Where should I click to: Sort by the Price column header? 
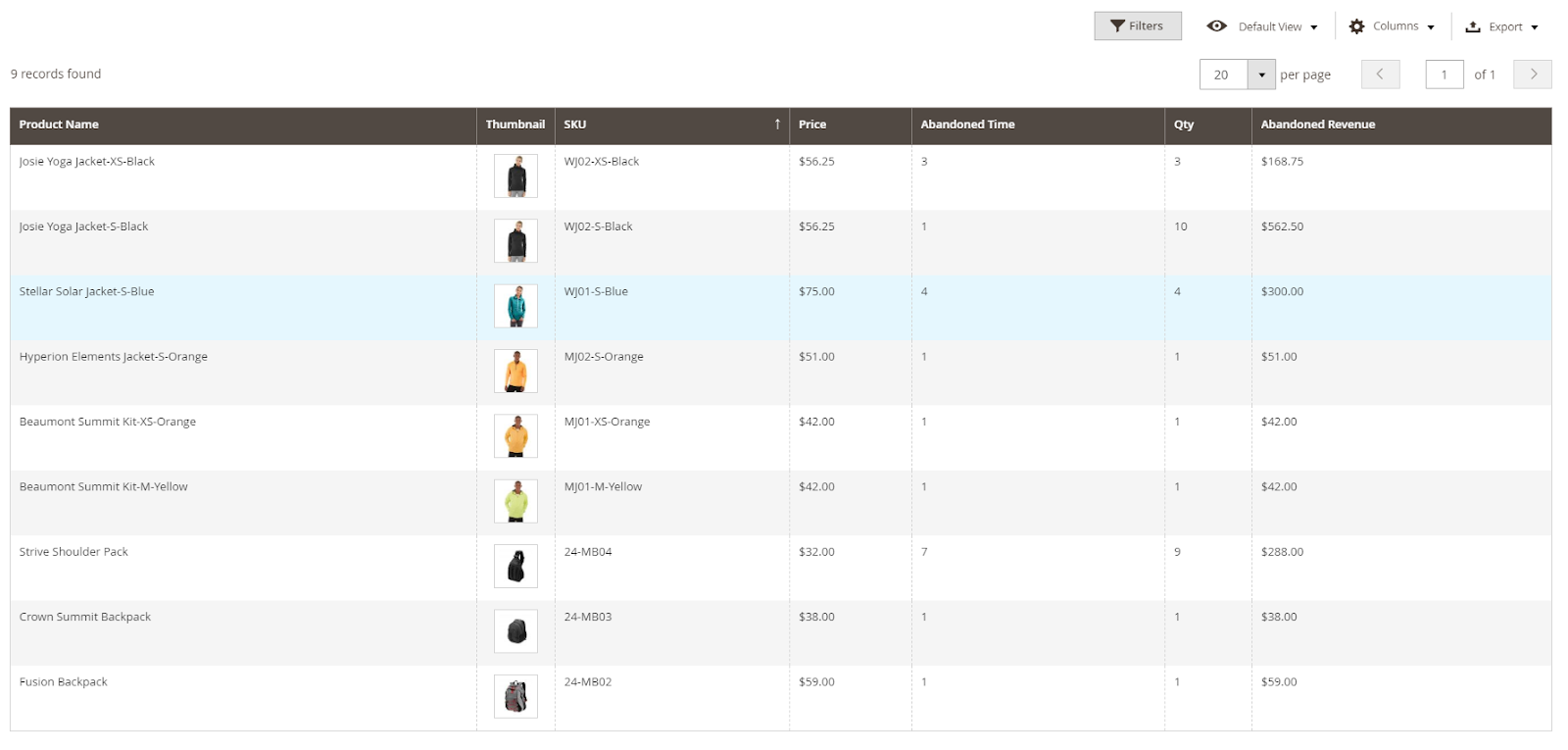pos(812,125)
